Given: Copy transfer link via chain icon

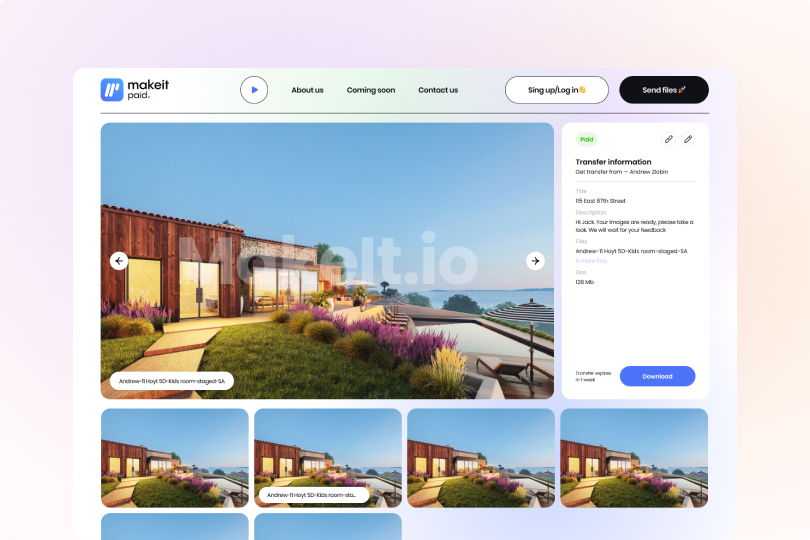Looking at the screenshot, I should point(669,139).
